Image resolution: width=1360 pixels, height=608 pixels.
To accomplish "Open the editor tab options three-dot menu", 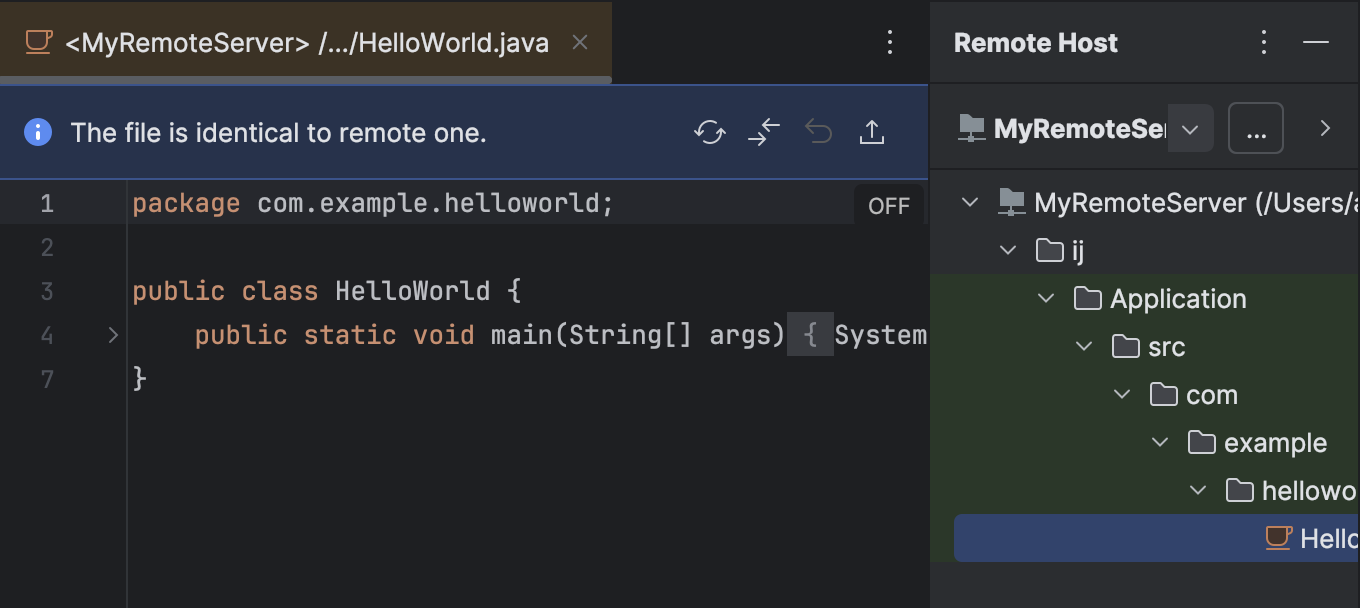I will (x=889, y=42).
